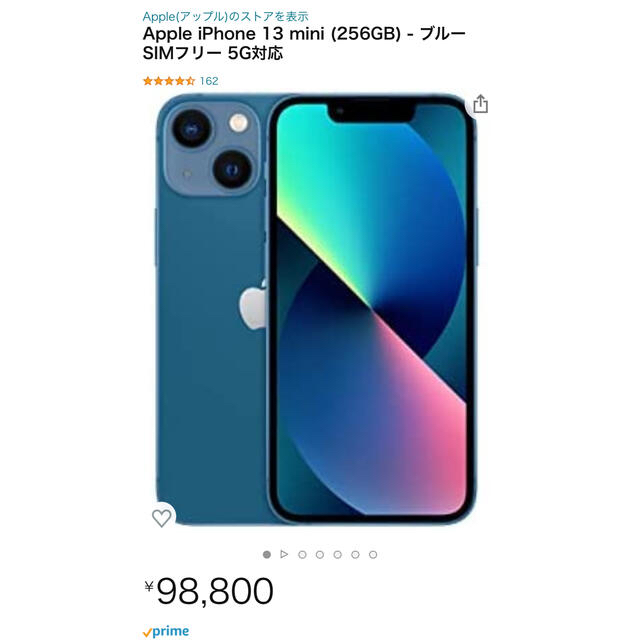Select the third carousel dot
This screenshot has width=640, height=640.
tap(302, 554)
